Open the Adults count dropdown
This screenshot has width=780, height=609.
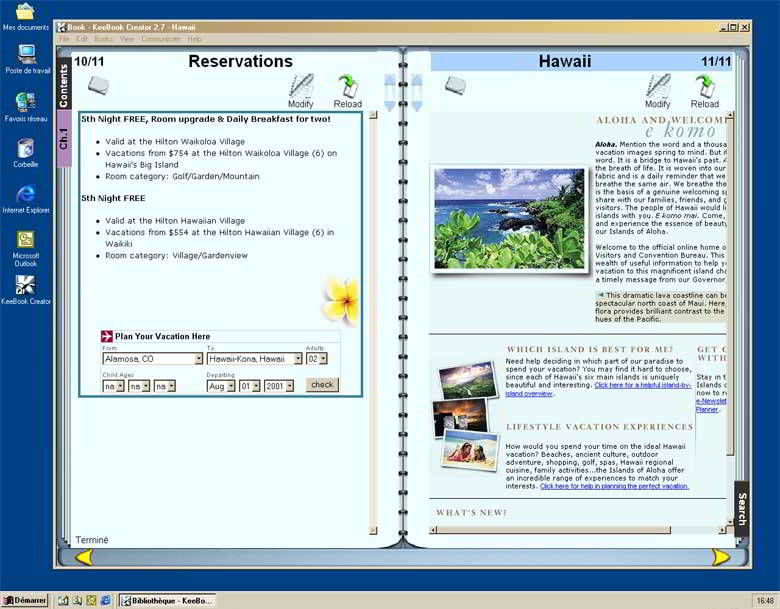(322, 359)
